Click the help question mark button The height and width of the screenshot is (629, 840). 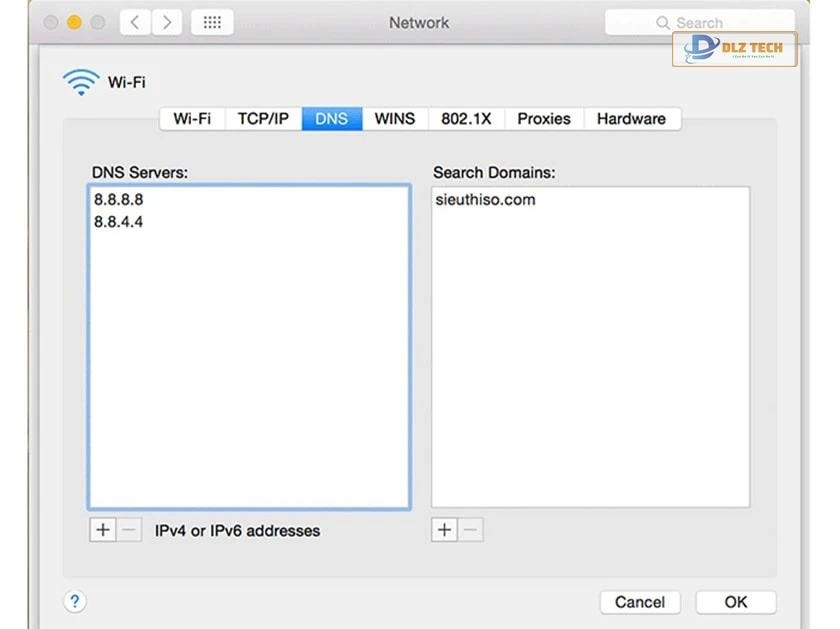[x=75, y=601]
